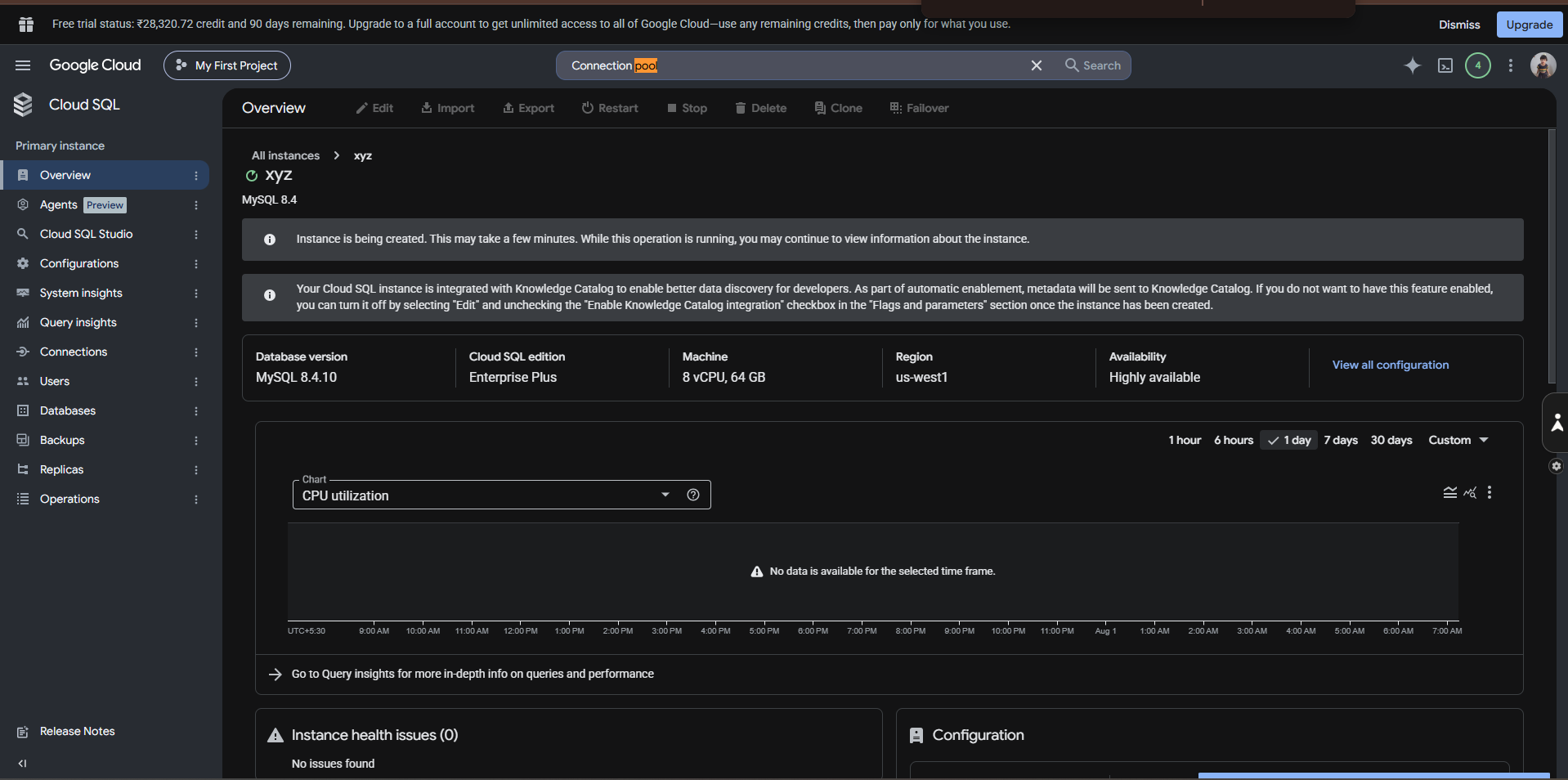Open chart in Metrics Explorer icon
The height and width of the screenshot is (780, 1568).
pyautogui.click(x=1470, y=492)
